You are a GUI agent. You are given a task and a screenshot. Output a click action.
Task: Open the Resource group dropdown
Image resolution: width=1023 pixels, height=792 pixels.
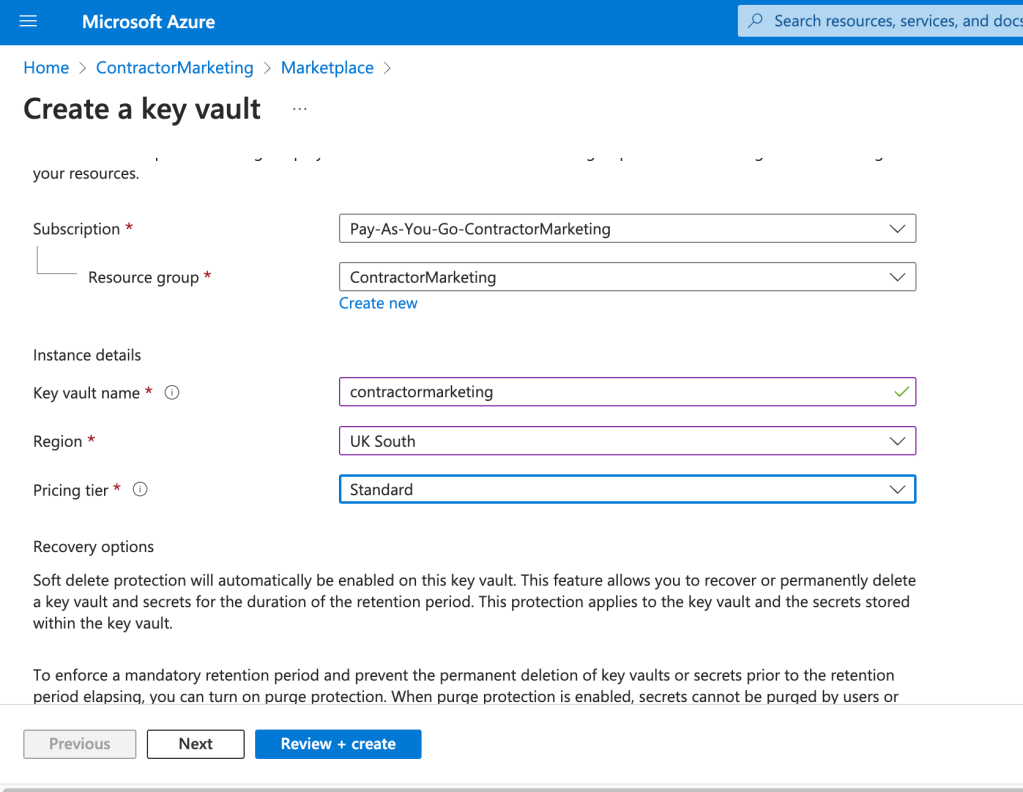click(x=627, y=277)
